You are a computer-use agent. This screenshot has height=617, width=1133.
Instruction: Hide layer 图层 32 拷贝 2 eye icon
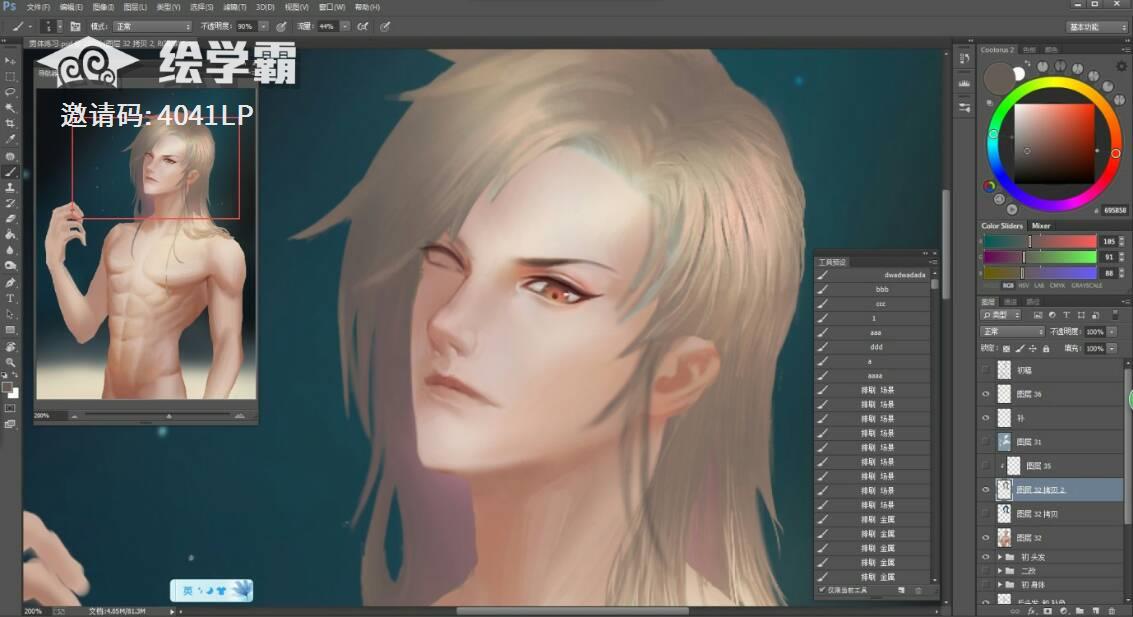tap(986, 489)
